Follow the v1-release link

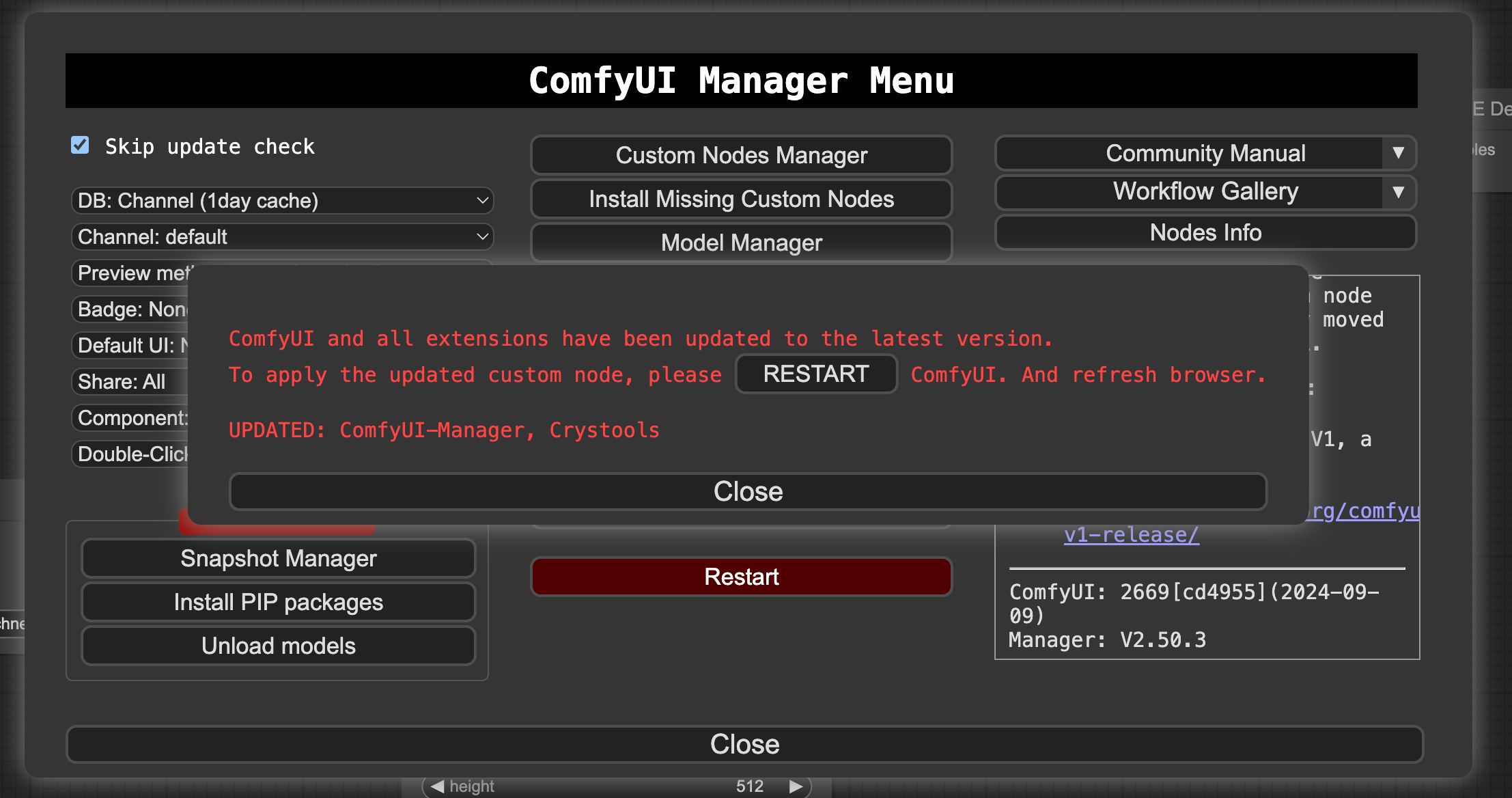pyautogui.click(x=1131, y=535)
